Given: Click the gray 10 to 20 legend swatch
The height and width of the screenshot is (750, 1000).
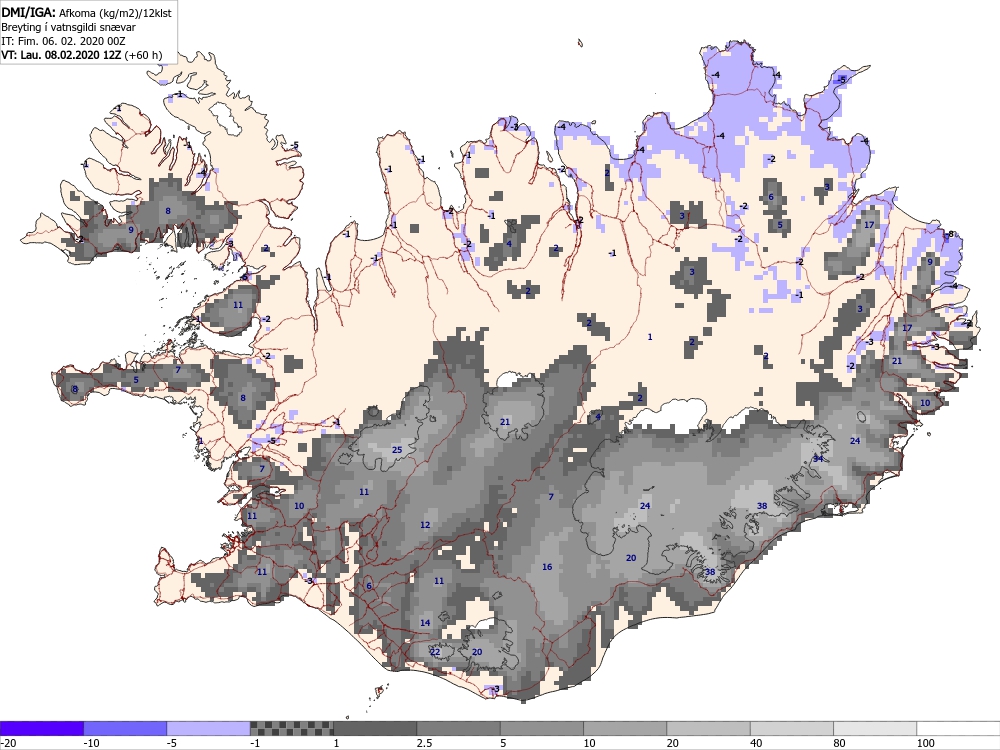Looking at the screenshot, I should (x=625, y=728).
